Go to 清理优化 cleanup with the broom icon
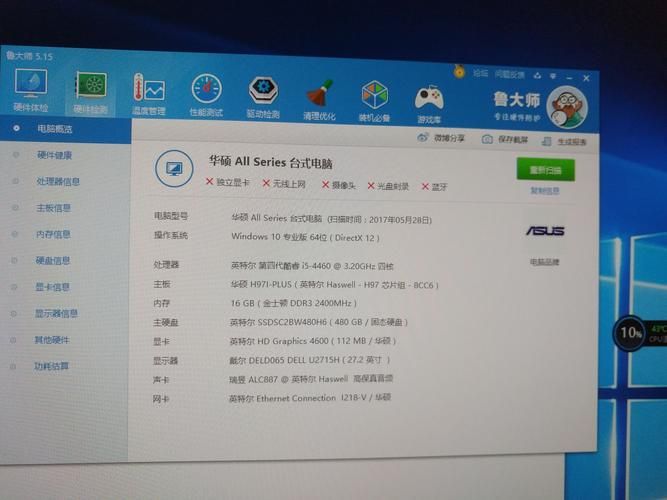This screenshot has width=667, height=500. 319,99
